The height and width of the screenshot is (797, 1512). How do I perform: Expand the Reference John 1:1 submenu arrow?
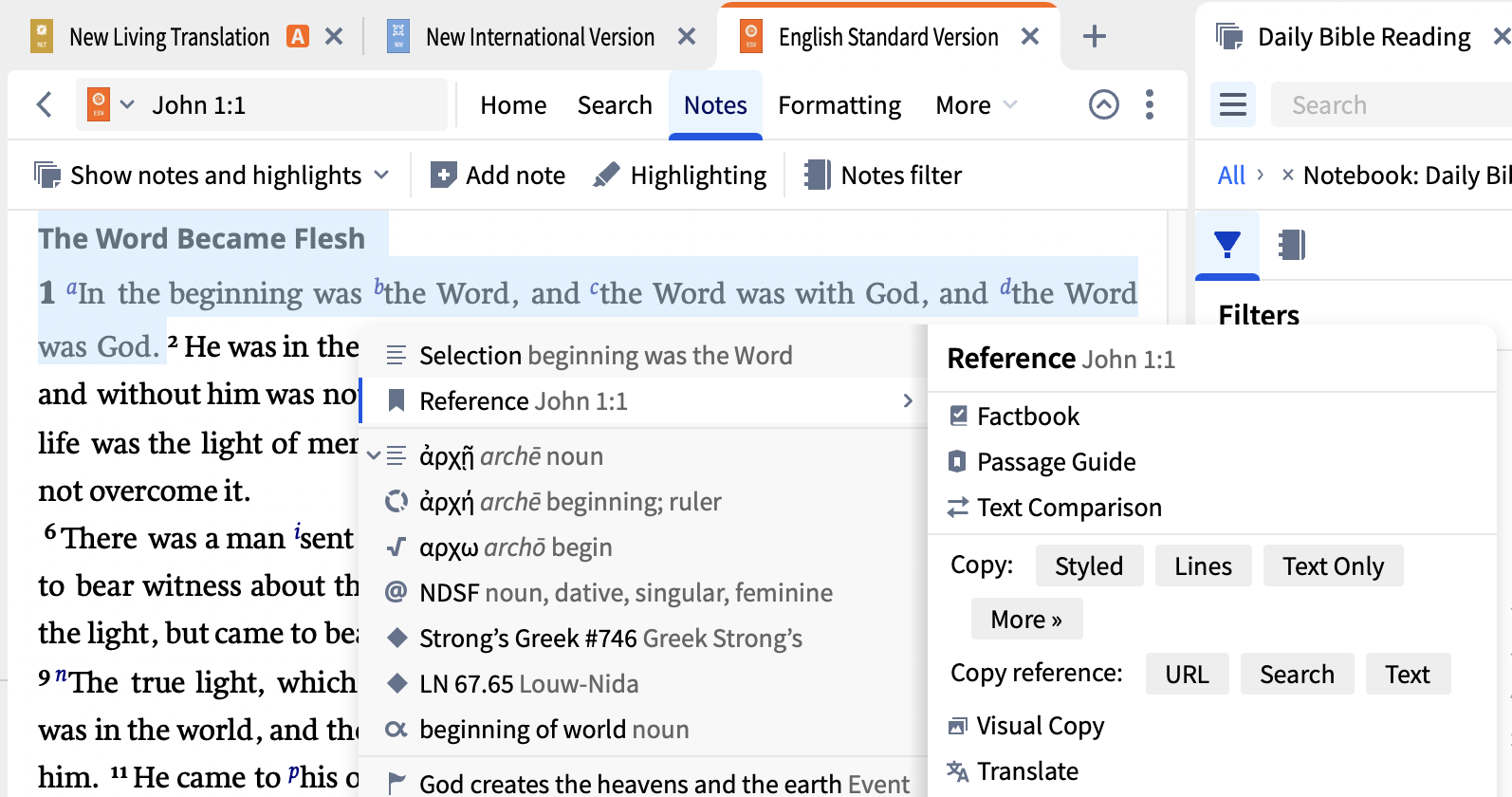pyautogui.click(x=908, y=401)
